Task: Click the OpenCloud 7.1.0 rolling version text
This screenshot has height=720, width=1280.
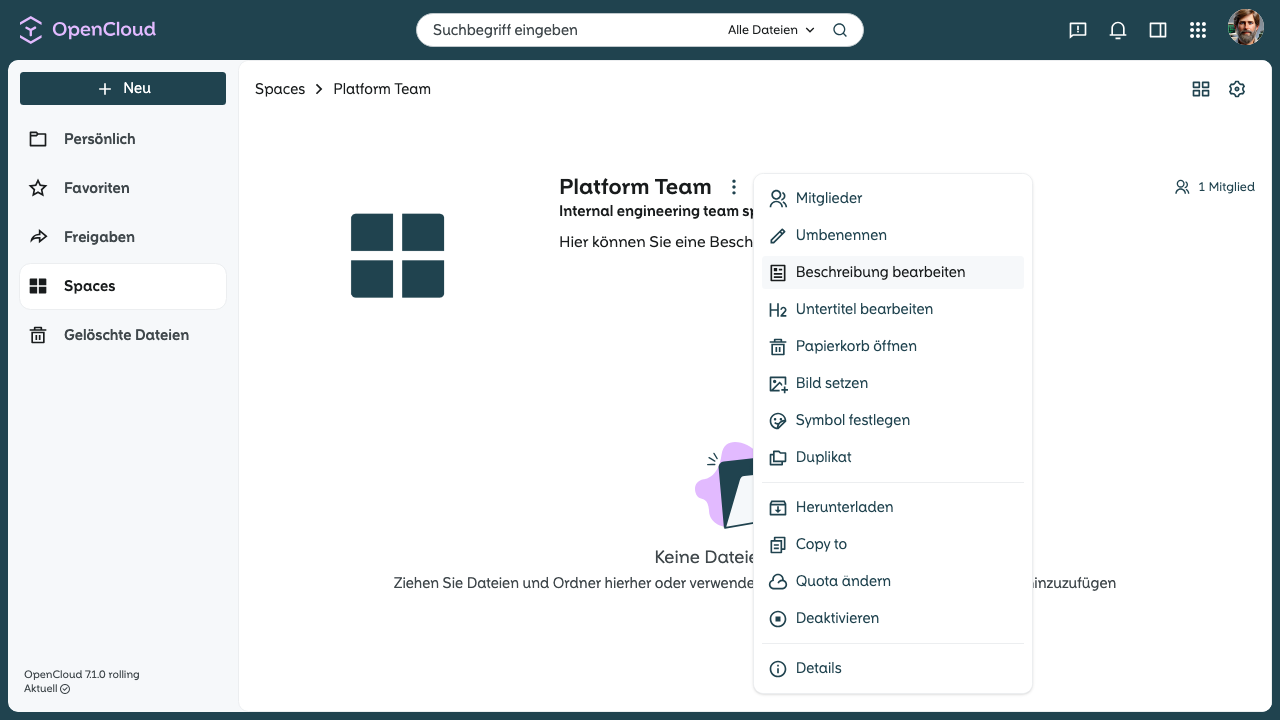Action: tap(82, 674)
